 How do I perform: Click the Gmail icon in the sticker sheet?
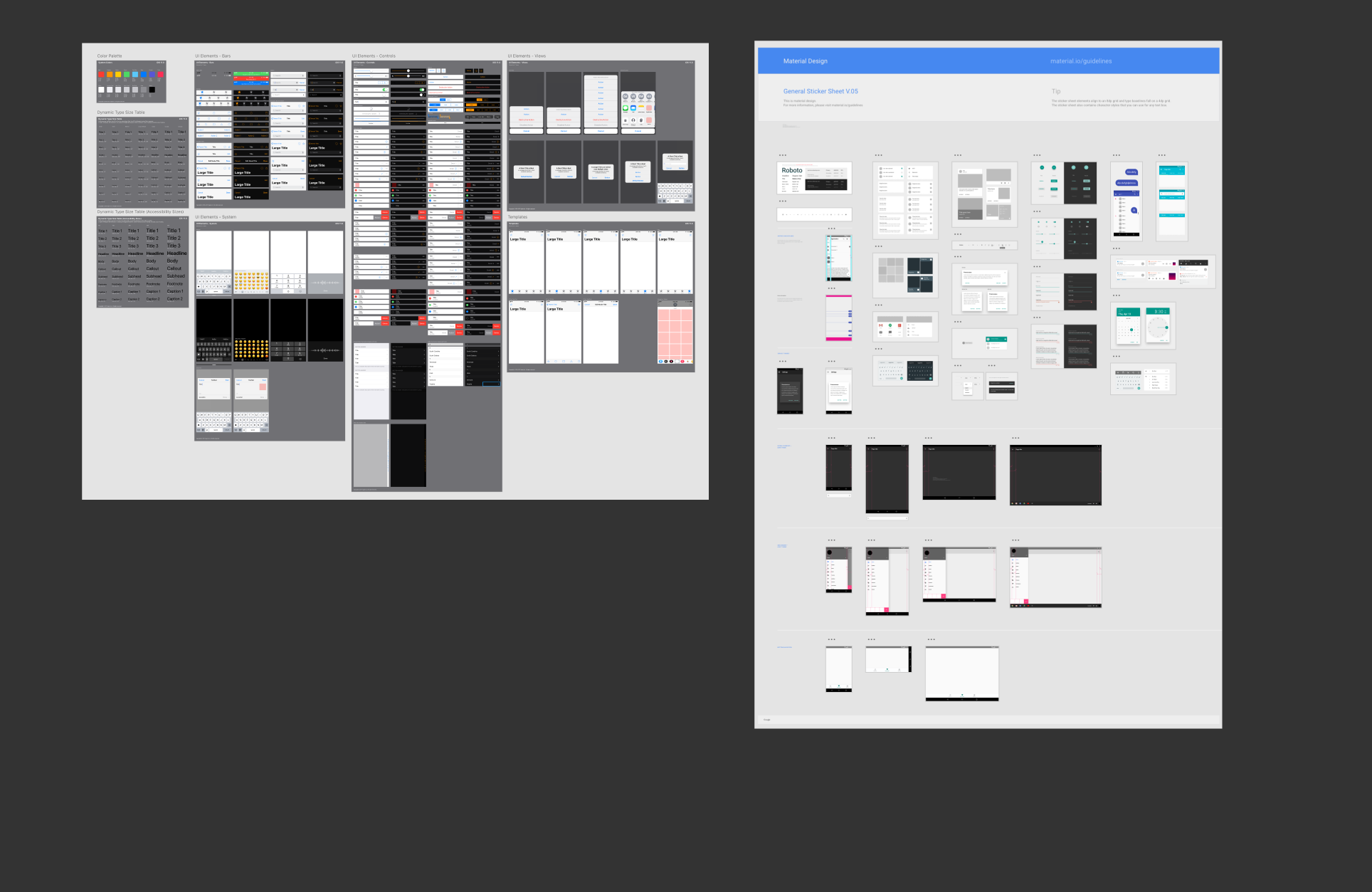click(x=881, y=325)
